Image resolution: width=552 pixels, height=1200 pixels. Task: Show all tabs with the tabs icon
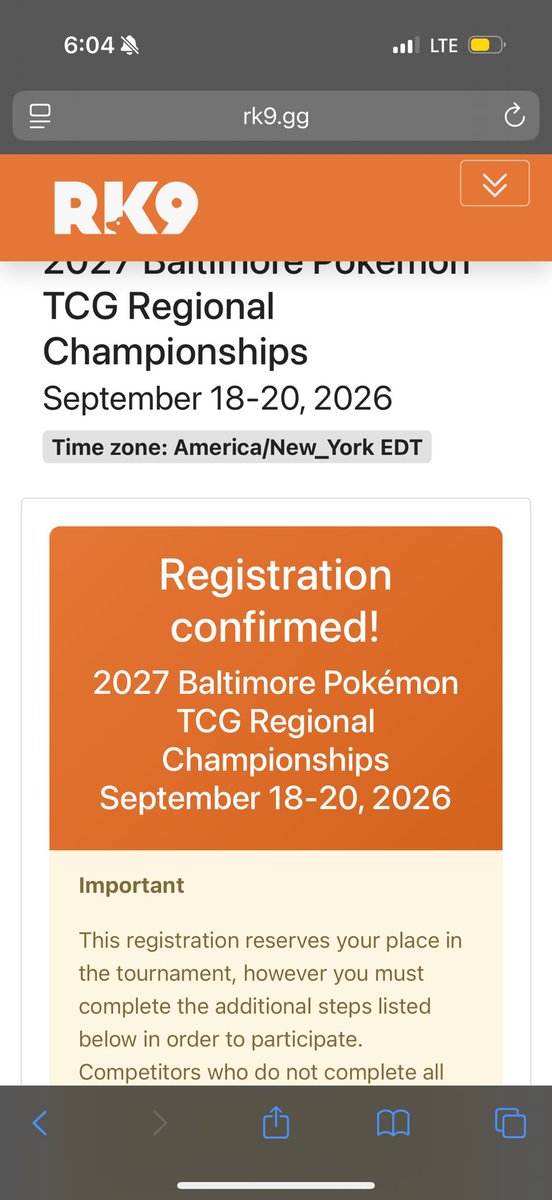[510, 1123]
